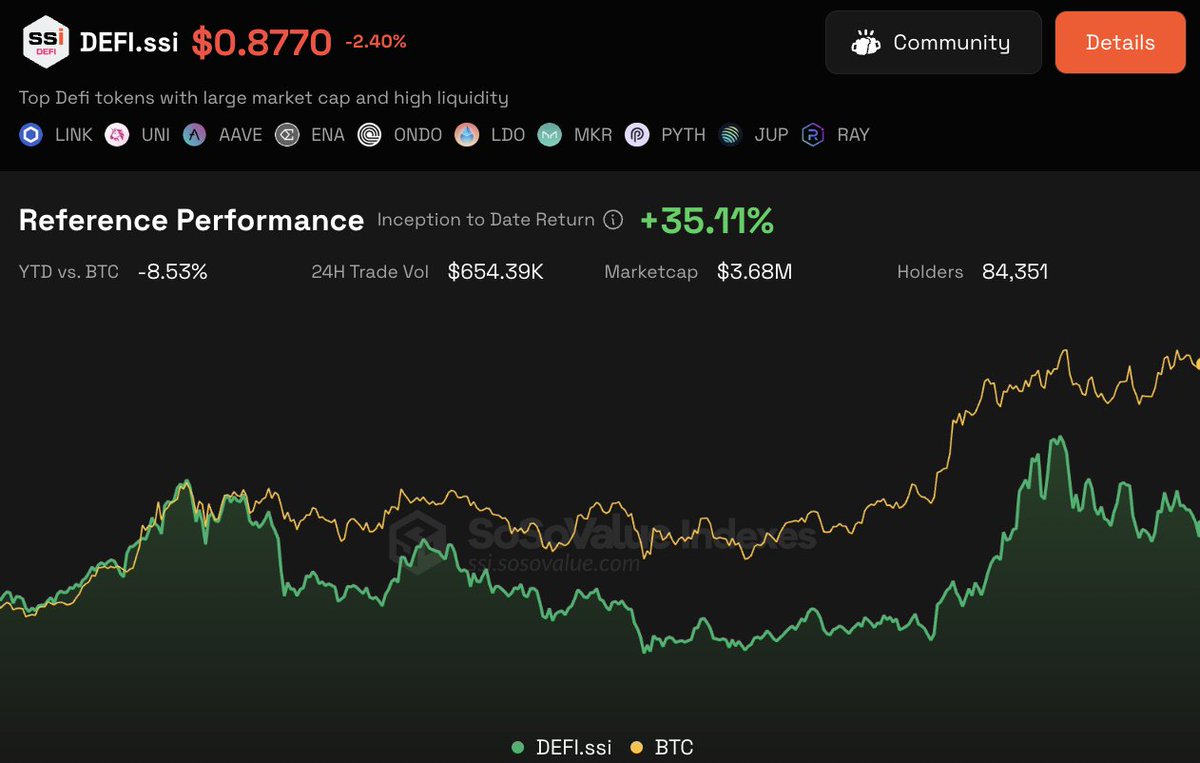The height and width of the screenshot is (763, 1200).
Task: Click the 84,351 holders value
Action: coord(1015,272)
